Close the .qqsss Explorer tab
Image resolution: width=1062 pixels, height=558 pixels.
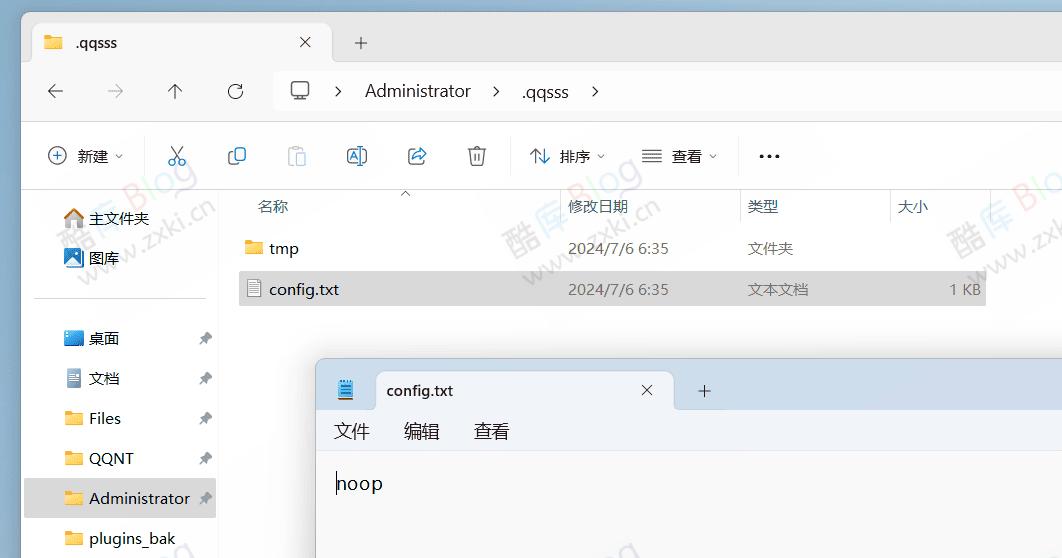(305, 43)
